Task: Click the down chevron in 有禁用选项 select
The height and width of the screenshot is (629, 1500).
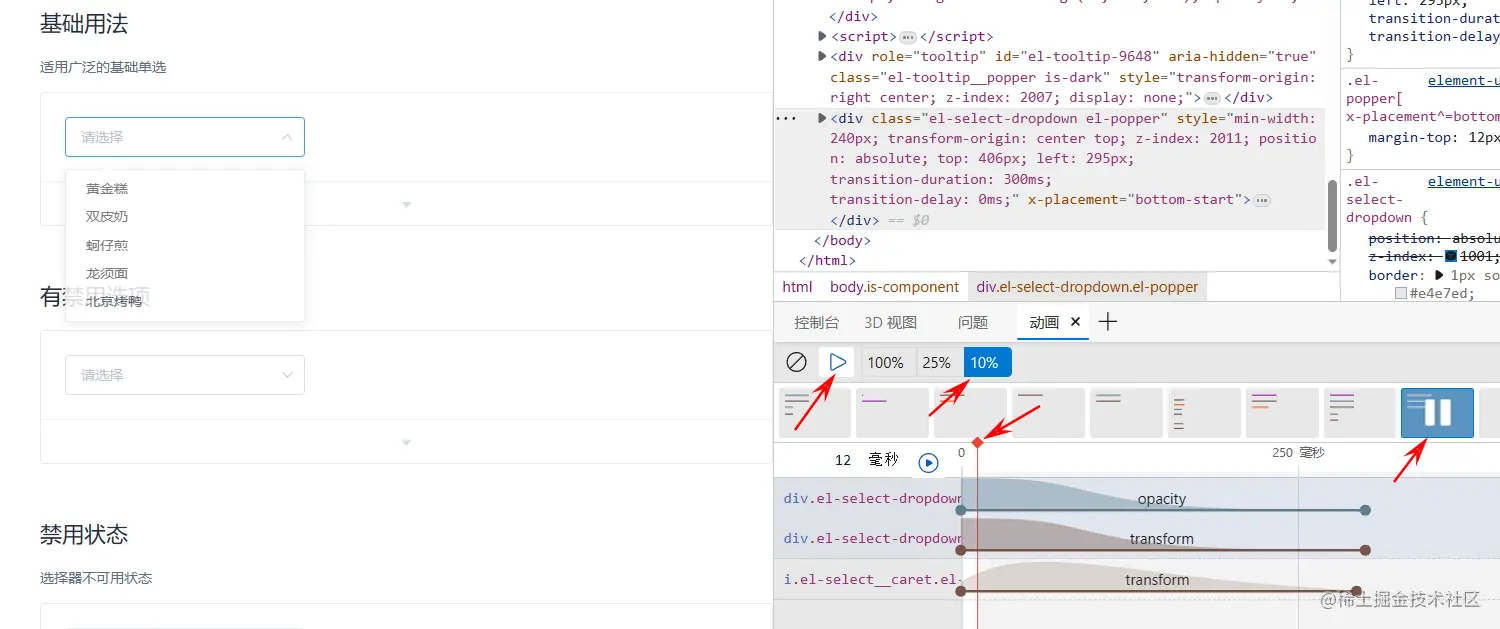Action: tap(287, 375)
